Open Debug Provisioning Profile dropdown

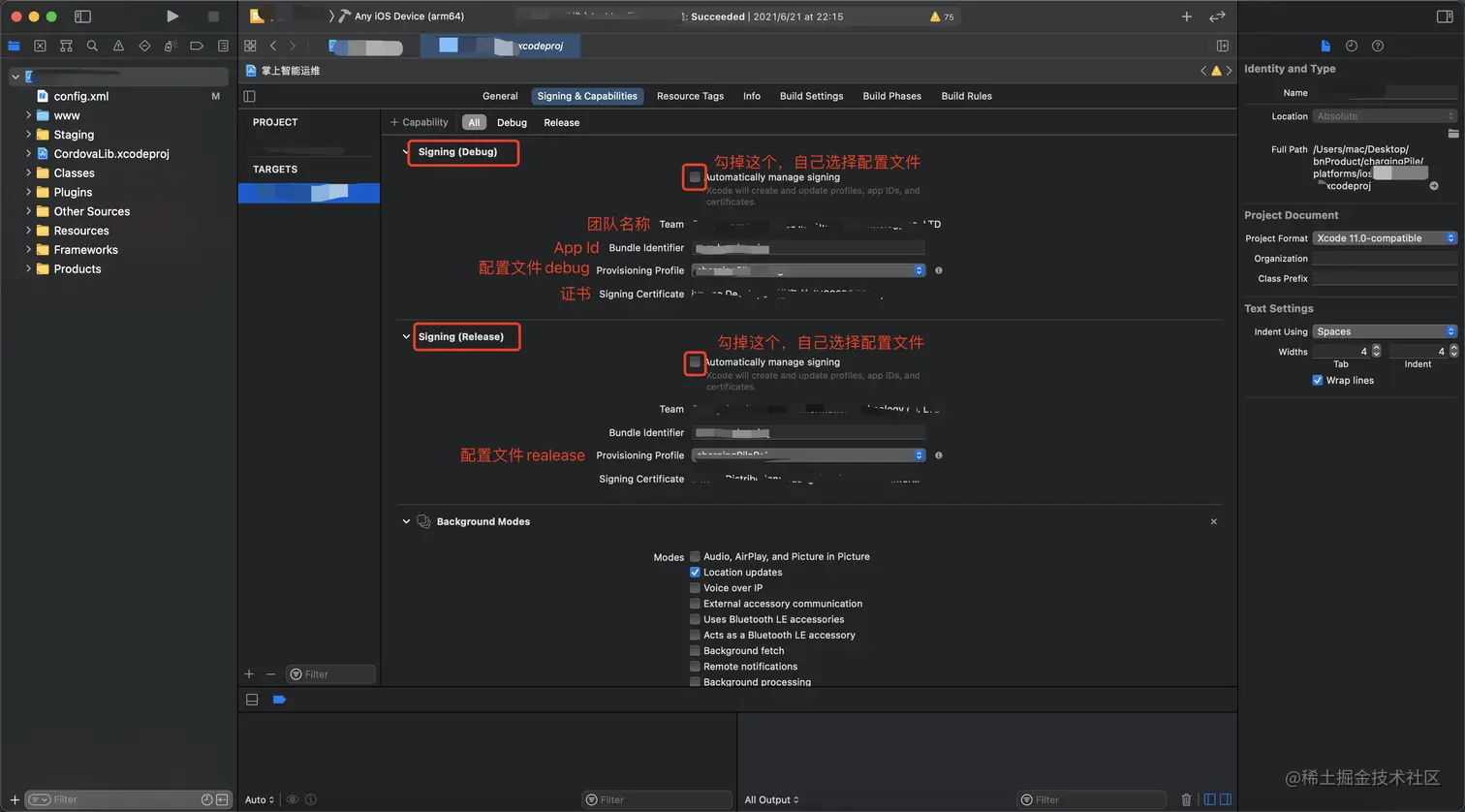pos(809,270)
